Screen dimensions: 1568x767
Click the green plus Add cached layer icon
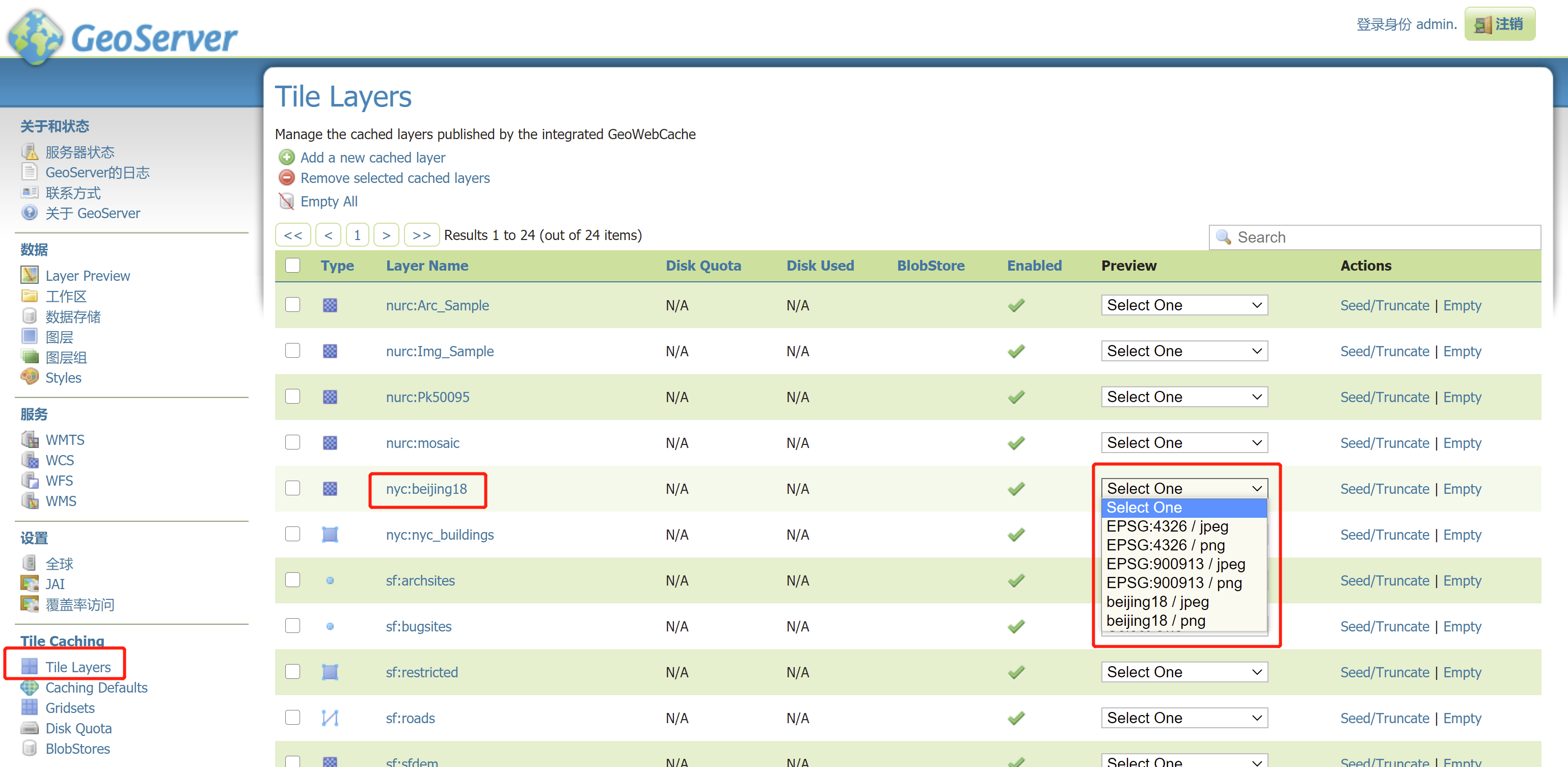(x=286, y=157)
